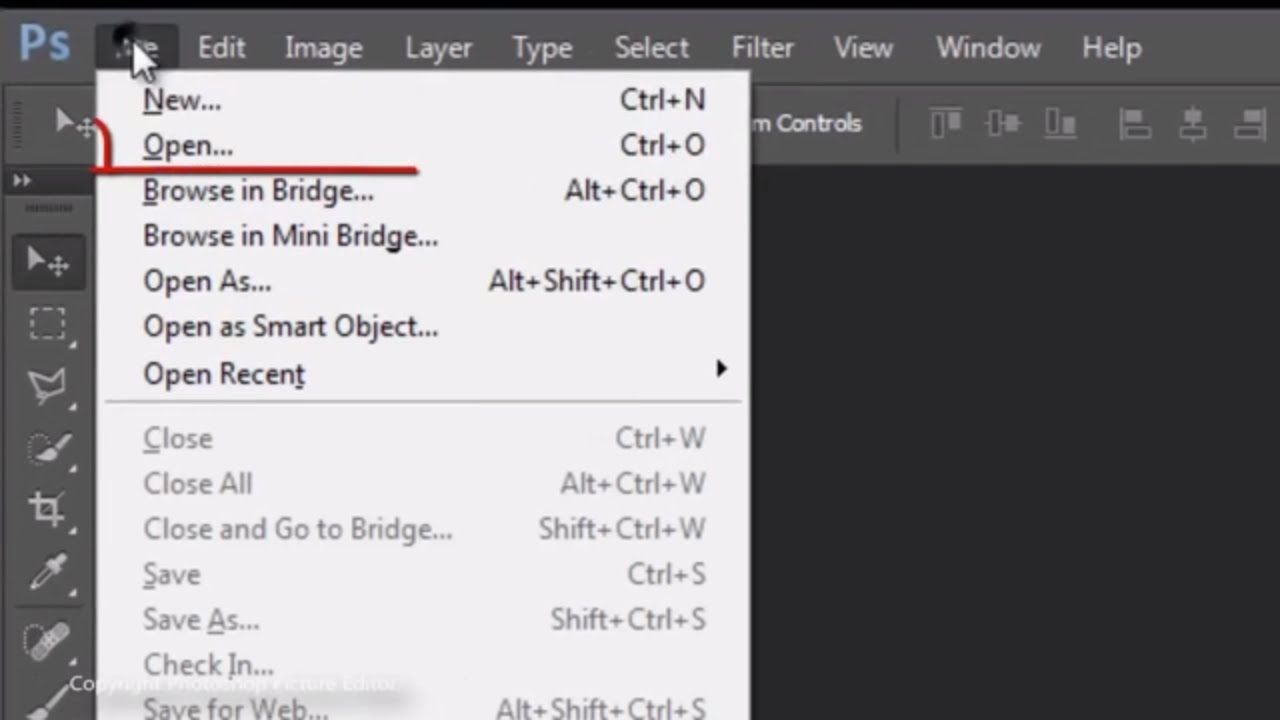Image resolution: width=1280 pixels, height=720 pixels.
Task: Select the Move tool in toolbox
Action: [x=47, y=262]
